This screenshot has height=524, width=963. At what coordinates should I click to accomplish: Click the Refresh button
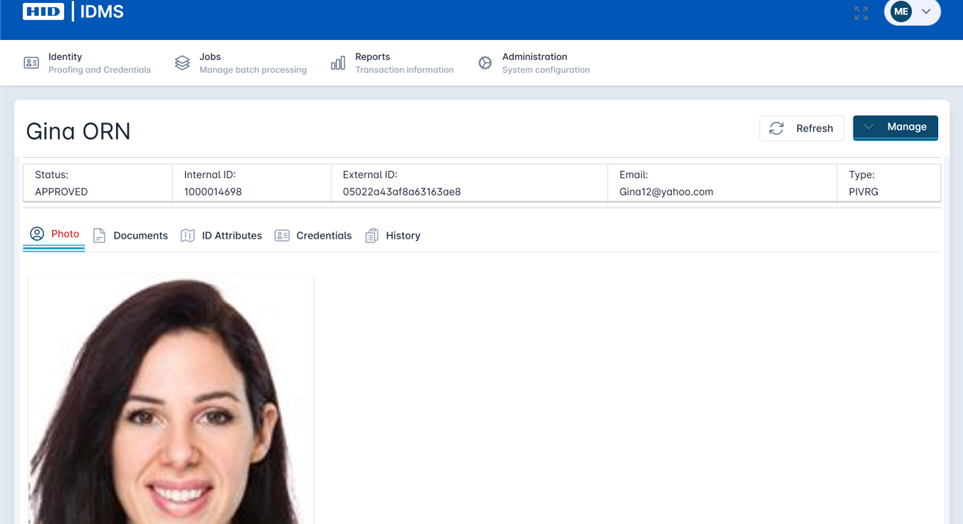[801, 128]
